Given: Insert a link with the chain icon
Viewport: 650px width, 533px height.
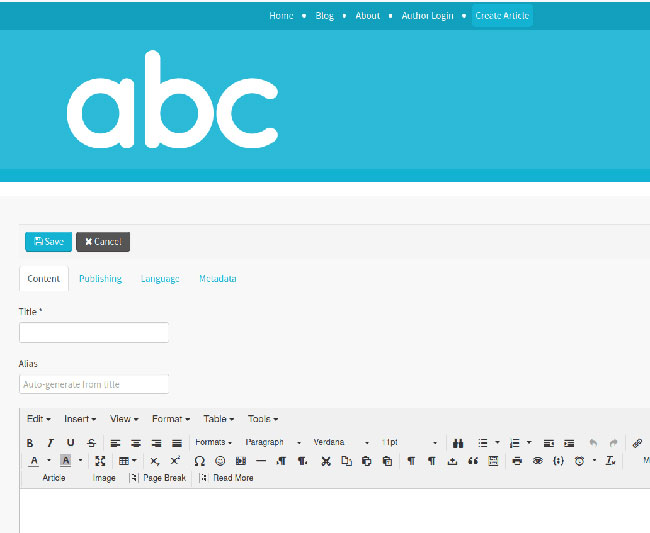Looking at the screenshot, I should [x=637, y=443].
